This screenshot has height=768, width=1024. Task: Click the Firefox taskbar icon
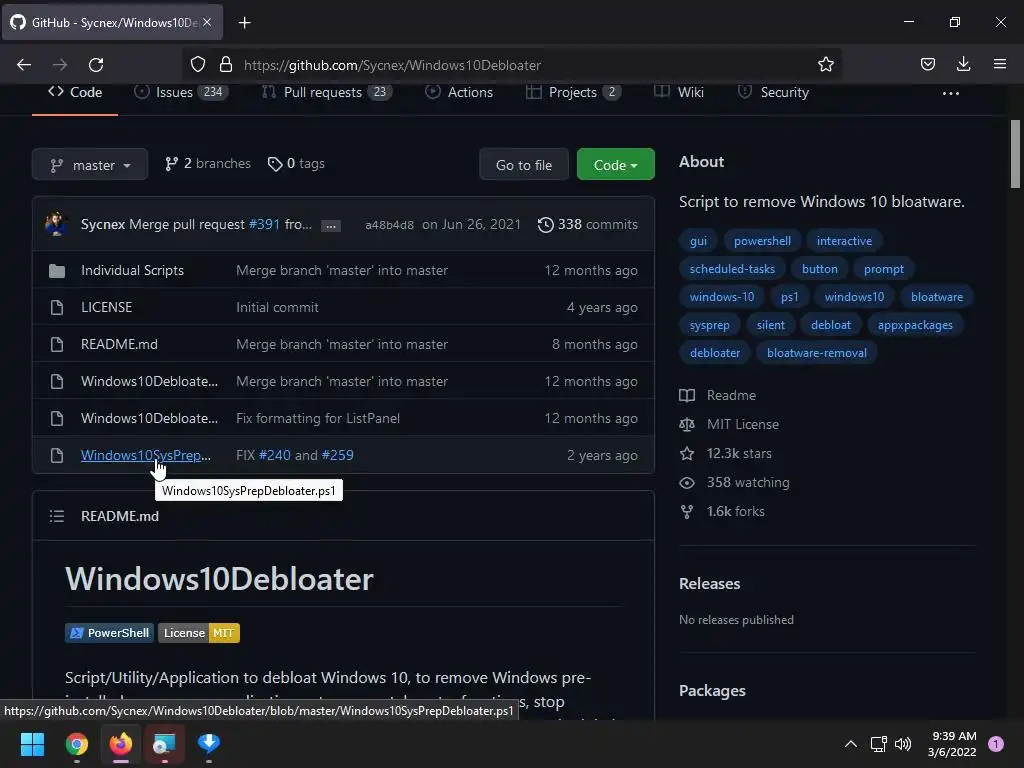(121, 743)
